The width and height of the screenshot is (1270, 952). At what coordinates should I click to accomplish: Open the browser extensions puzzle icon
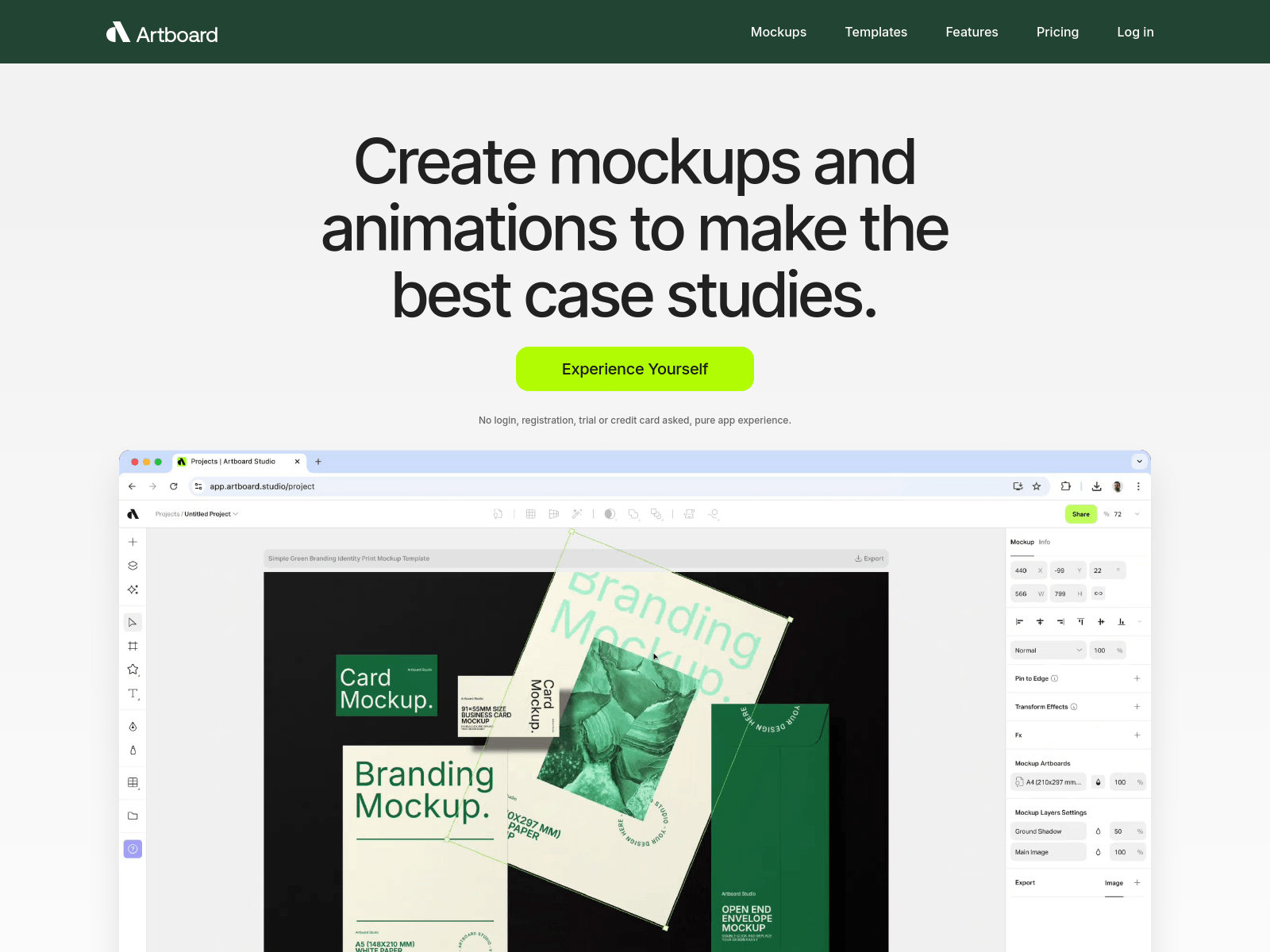(x=1066, y=486)
